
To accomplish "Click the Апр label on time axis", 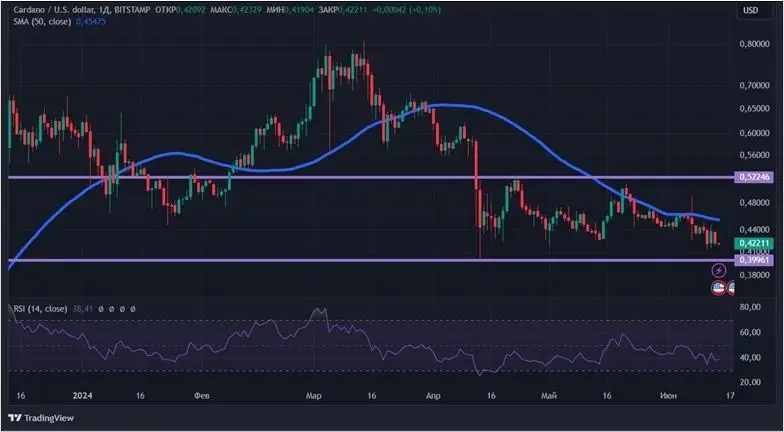I will tap(433, 396).
